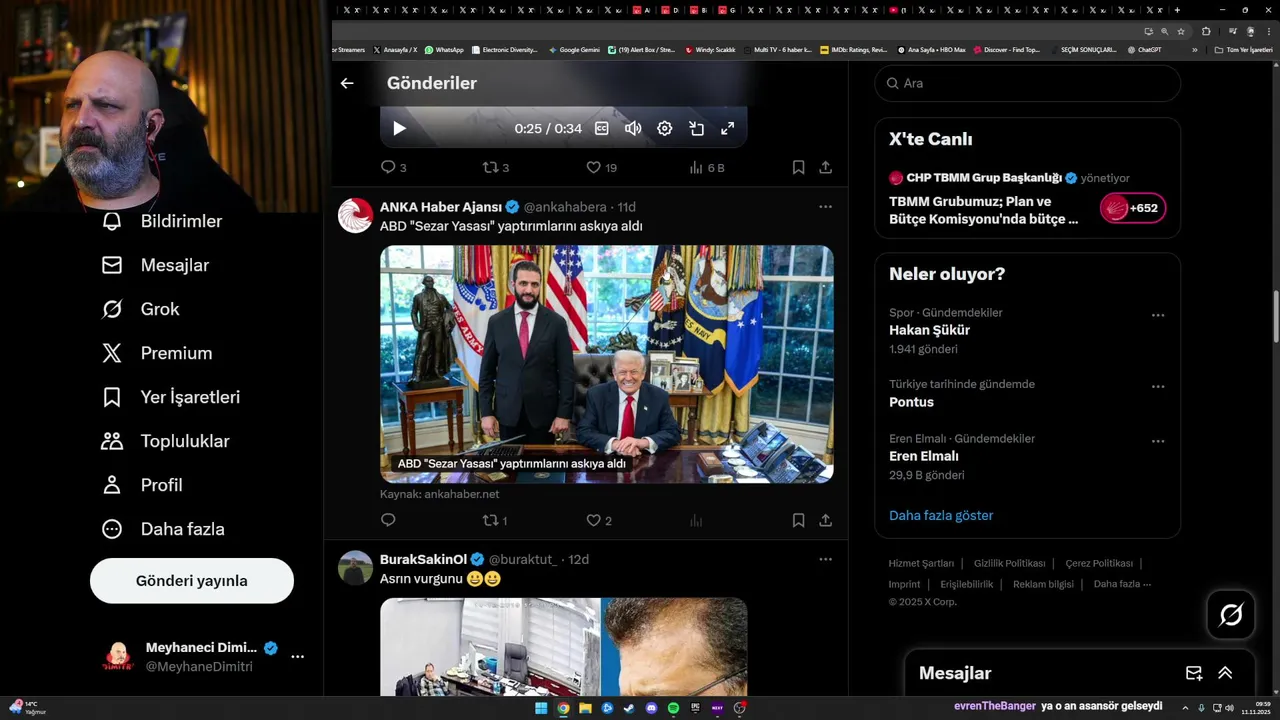
Task: Open Mesajlar in the sidebar
Action: click(x=155, y=265)
